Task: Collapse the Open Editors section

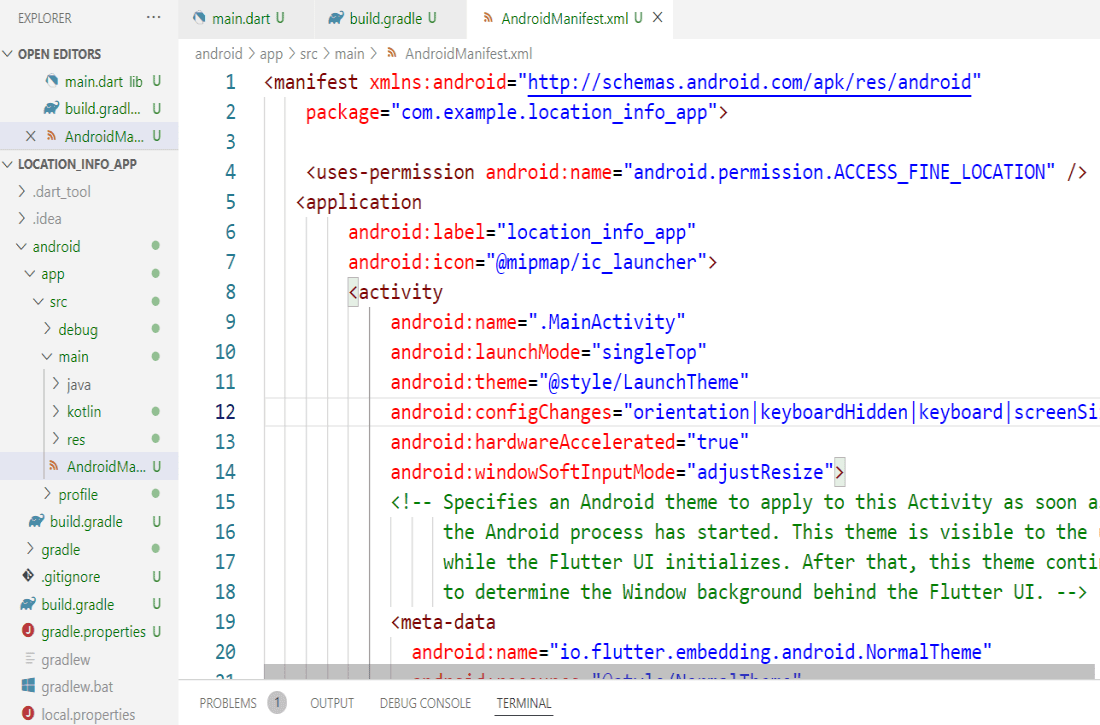Action: click(8, 54)
